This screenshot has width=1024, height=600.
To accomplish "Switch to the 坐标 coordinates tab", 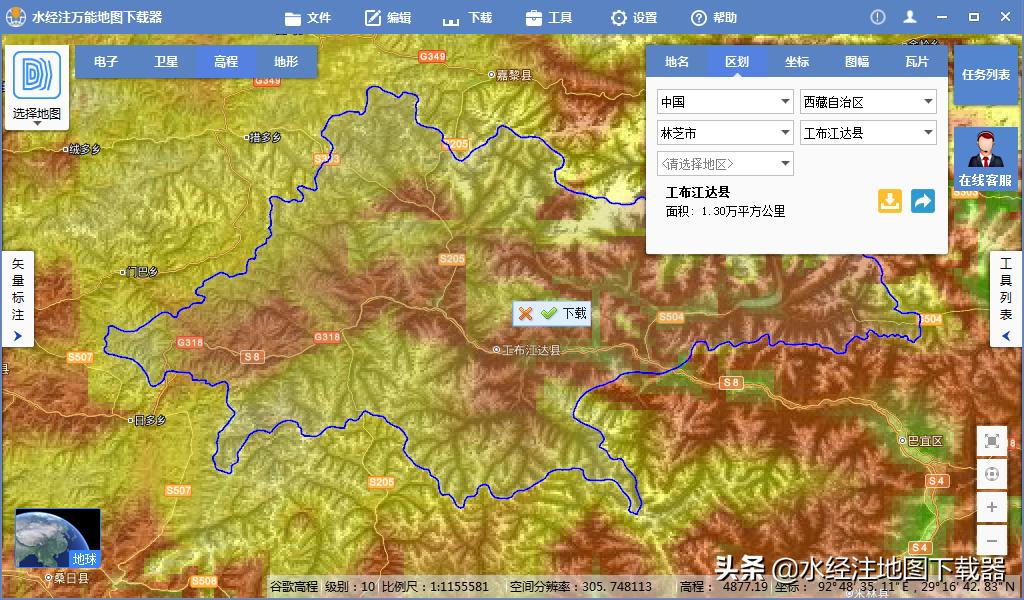I will pos(796,61).
